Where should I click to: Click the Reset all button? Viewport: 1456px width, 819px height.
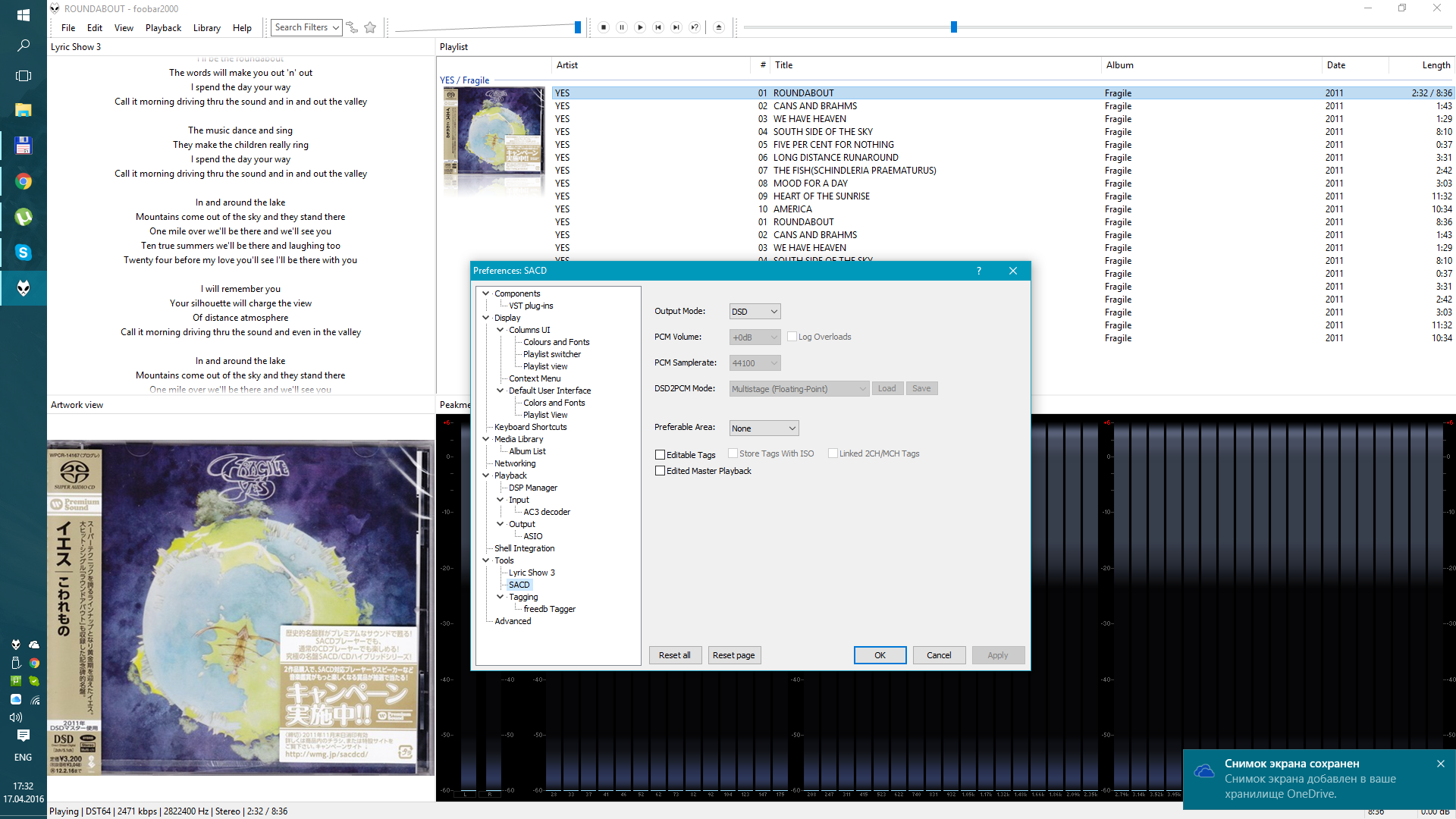[674, 655]
